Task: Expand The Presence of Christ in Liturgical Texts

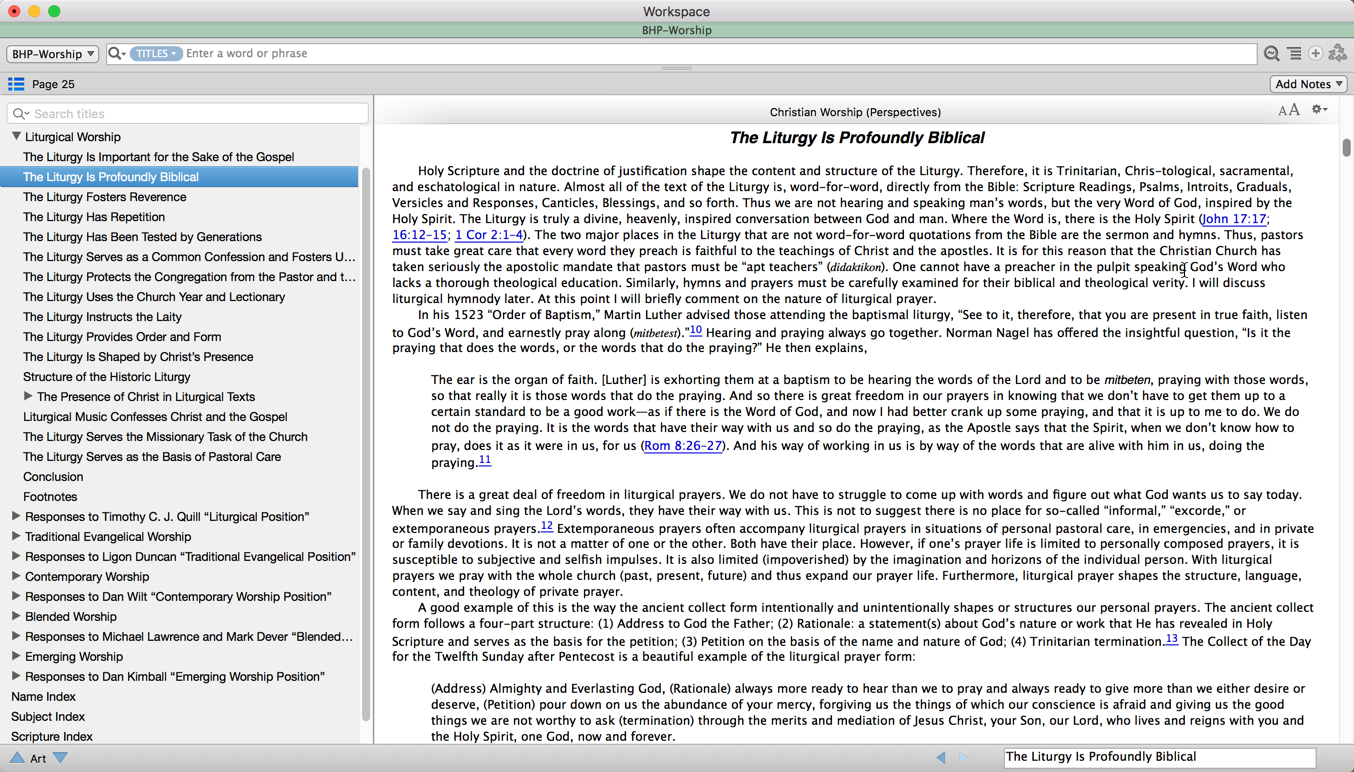Action: click(x=28, y=397)
